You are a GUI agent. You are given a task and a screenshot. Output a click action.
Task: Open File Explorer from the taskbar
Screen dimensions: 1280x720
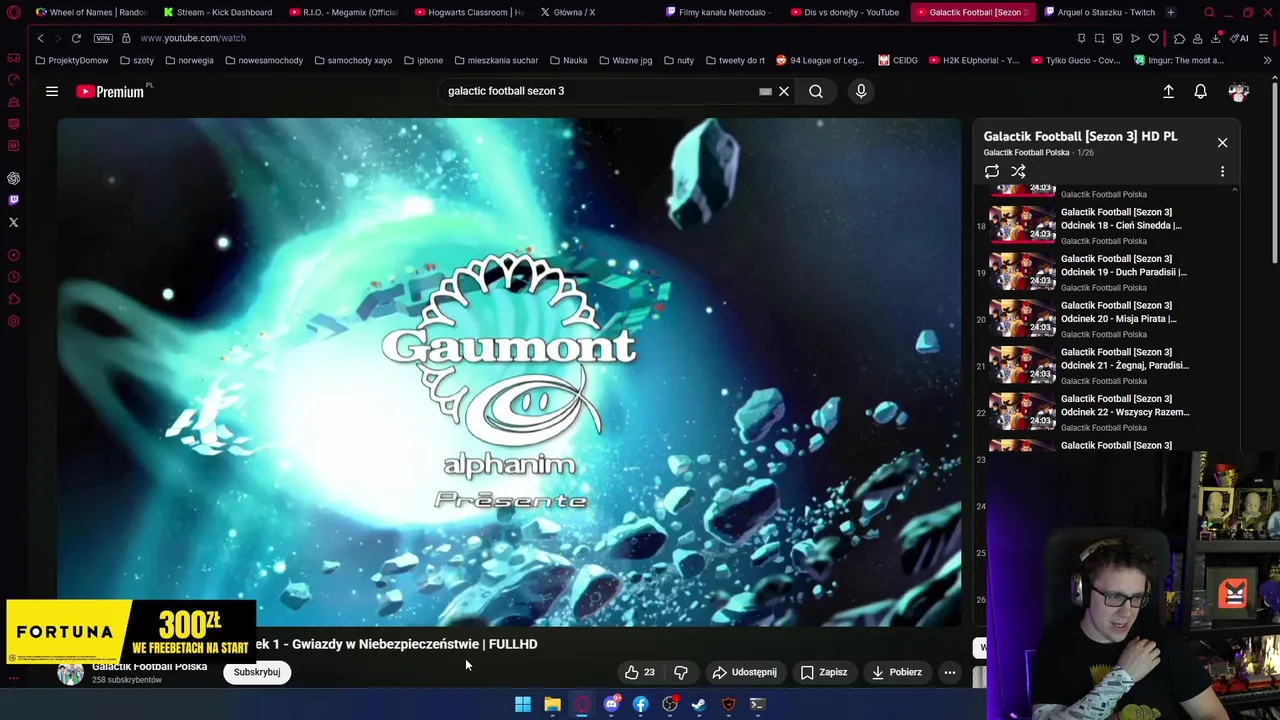click(552, 704)
